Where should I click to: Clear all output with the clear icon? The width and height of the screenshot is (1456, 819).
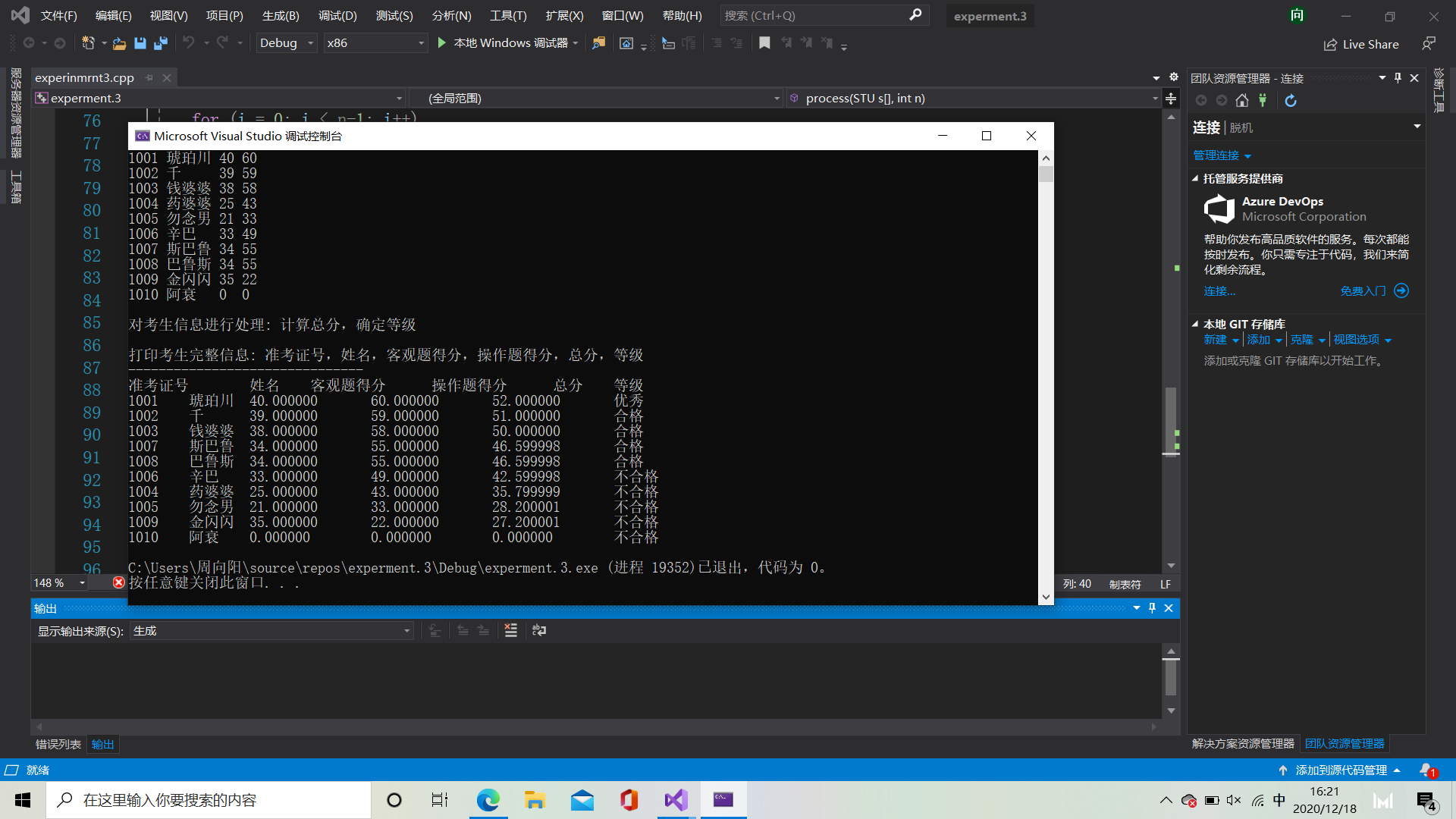click(x=510, y=630)
